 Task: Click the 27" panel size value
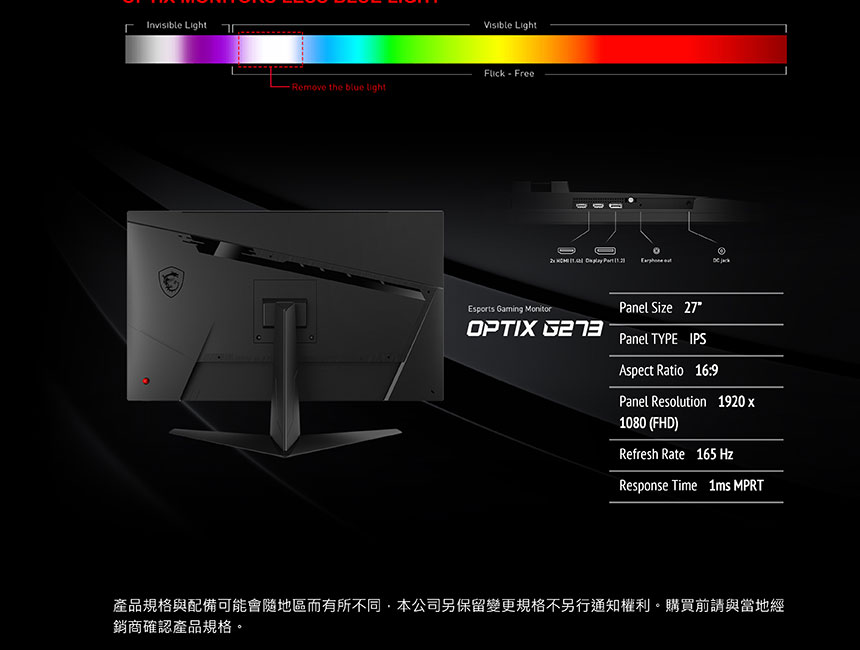pyautogui.click(x=693, y=308)
